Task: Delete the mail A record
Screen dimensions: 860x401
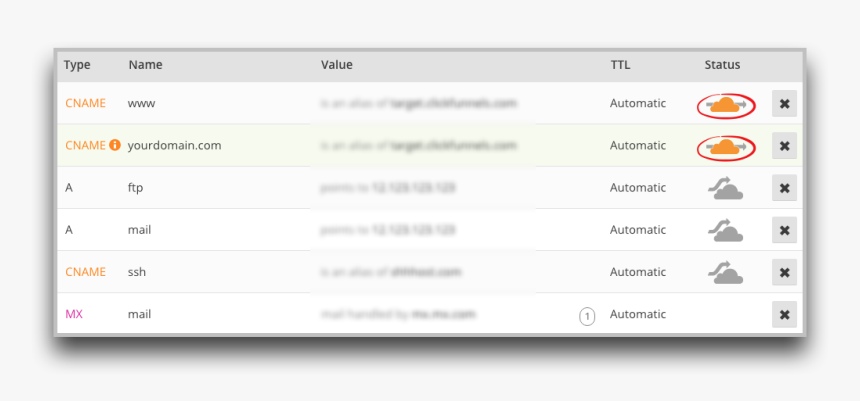Action: click(x=784, y=231)
